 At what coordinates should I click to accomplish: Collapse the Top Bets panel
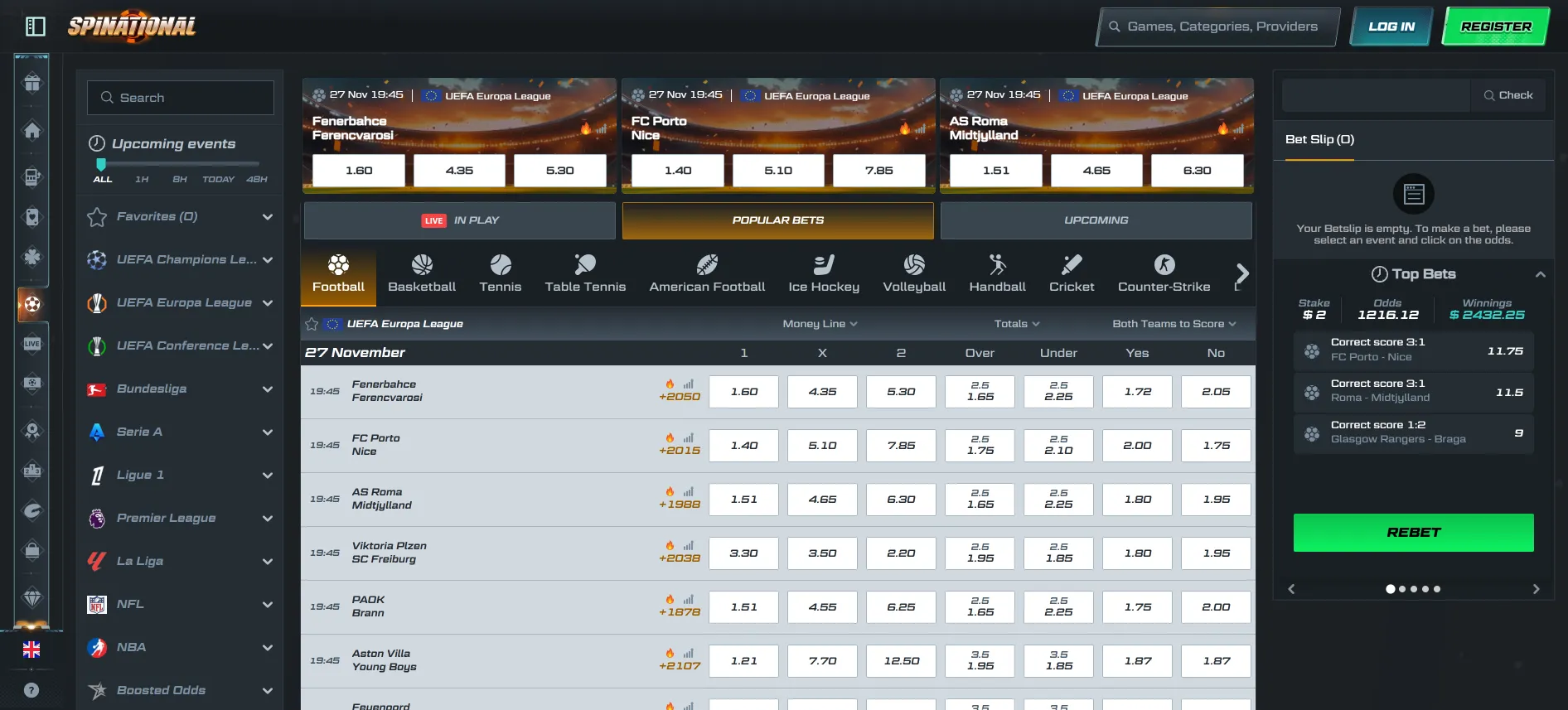click(1540, 274)
